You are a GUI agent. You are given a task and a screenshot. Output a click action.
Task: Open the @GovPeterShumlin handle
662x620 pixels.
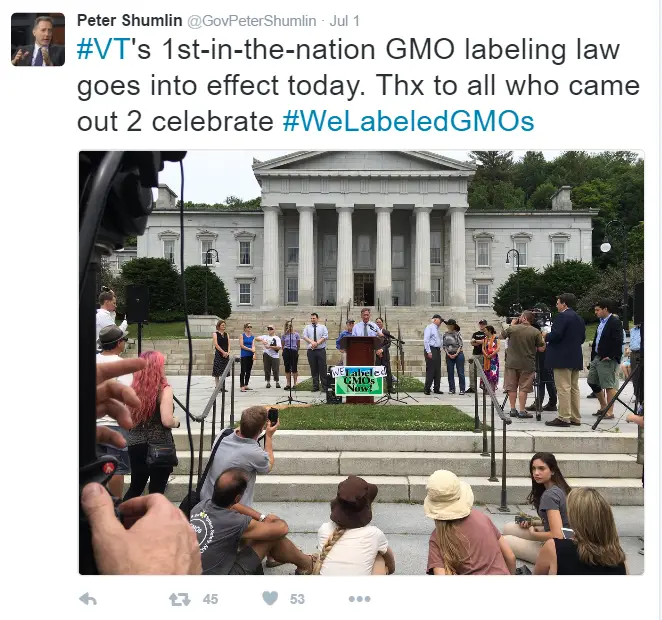point(252,21)
